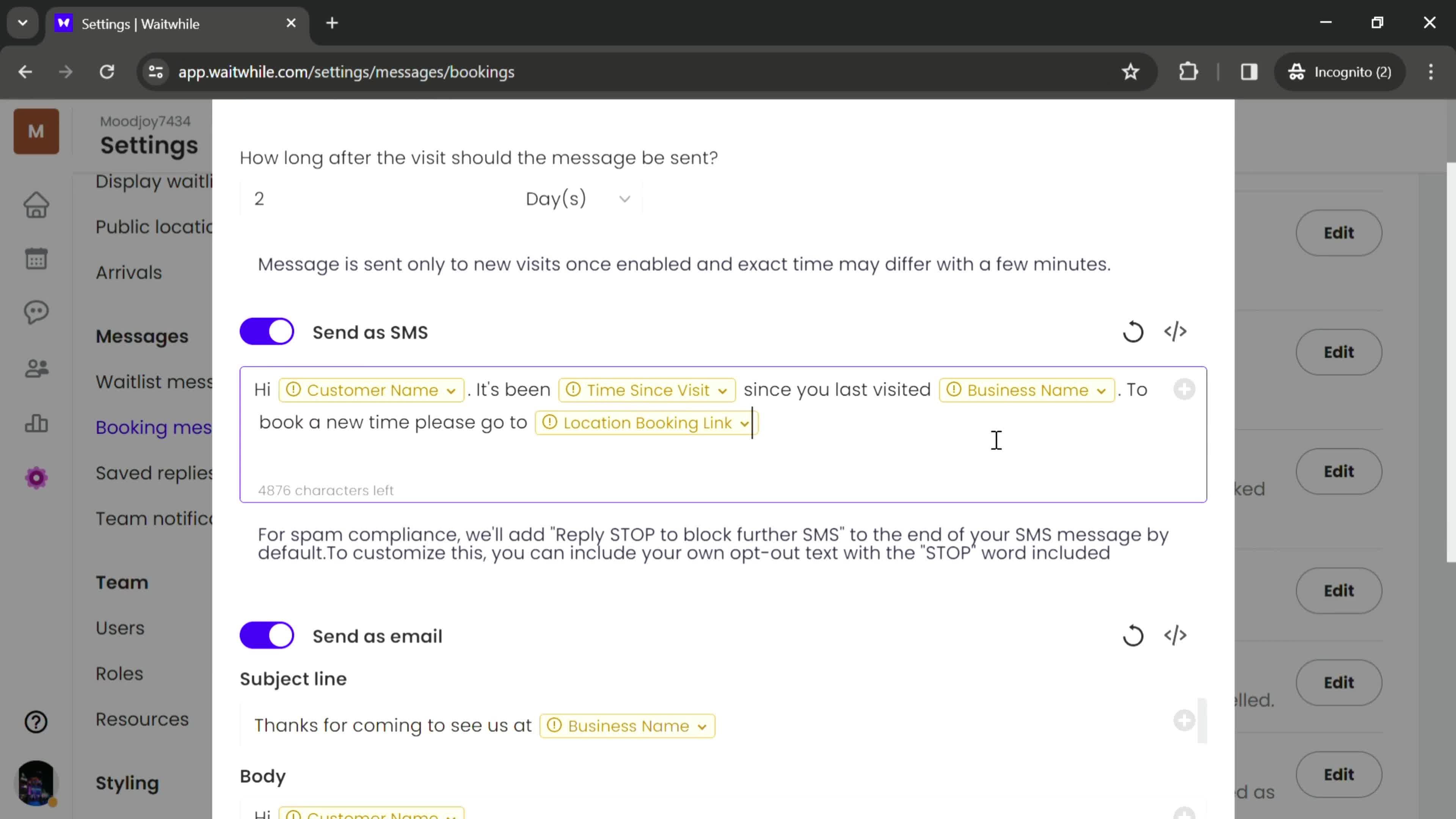Go back to the previous page

(25, 72)
